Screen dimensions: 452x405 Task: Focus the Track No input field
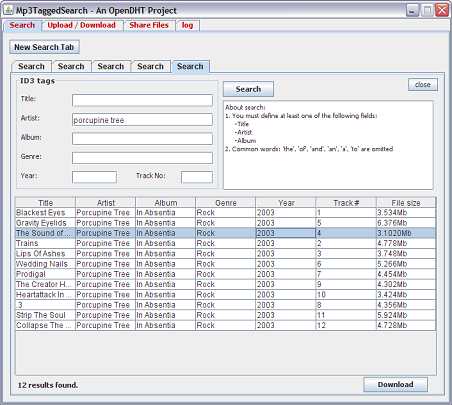click(197, 177)
